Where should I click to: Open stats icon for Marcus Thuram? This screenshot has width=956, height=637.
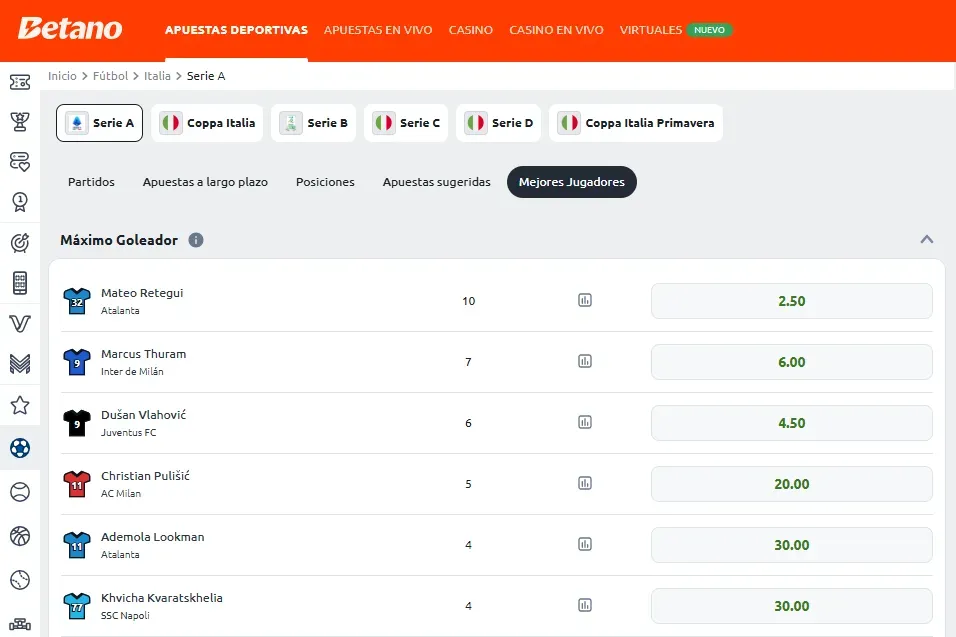(x=585, y=361)
